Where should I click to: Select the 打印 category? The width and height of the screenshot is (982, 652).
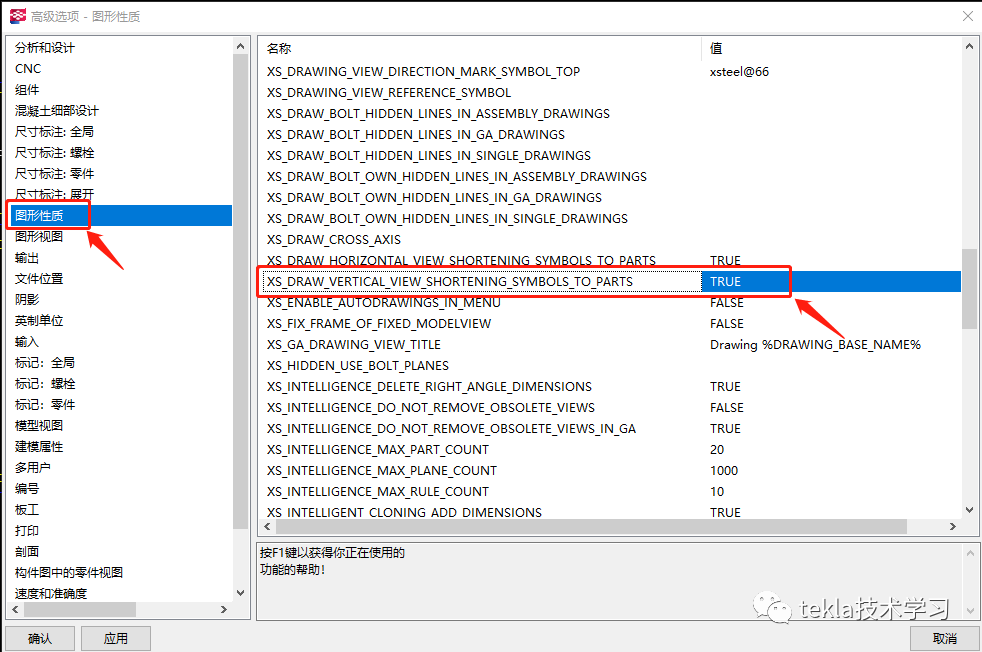click(x=27, y=530)
